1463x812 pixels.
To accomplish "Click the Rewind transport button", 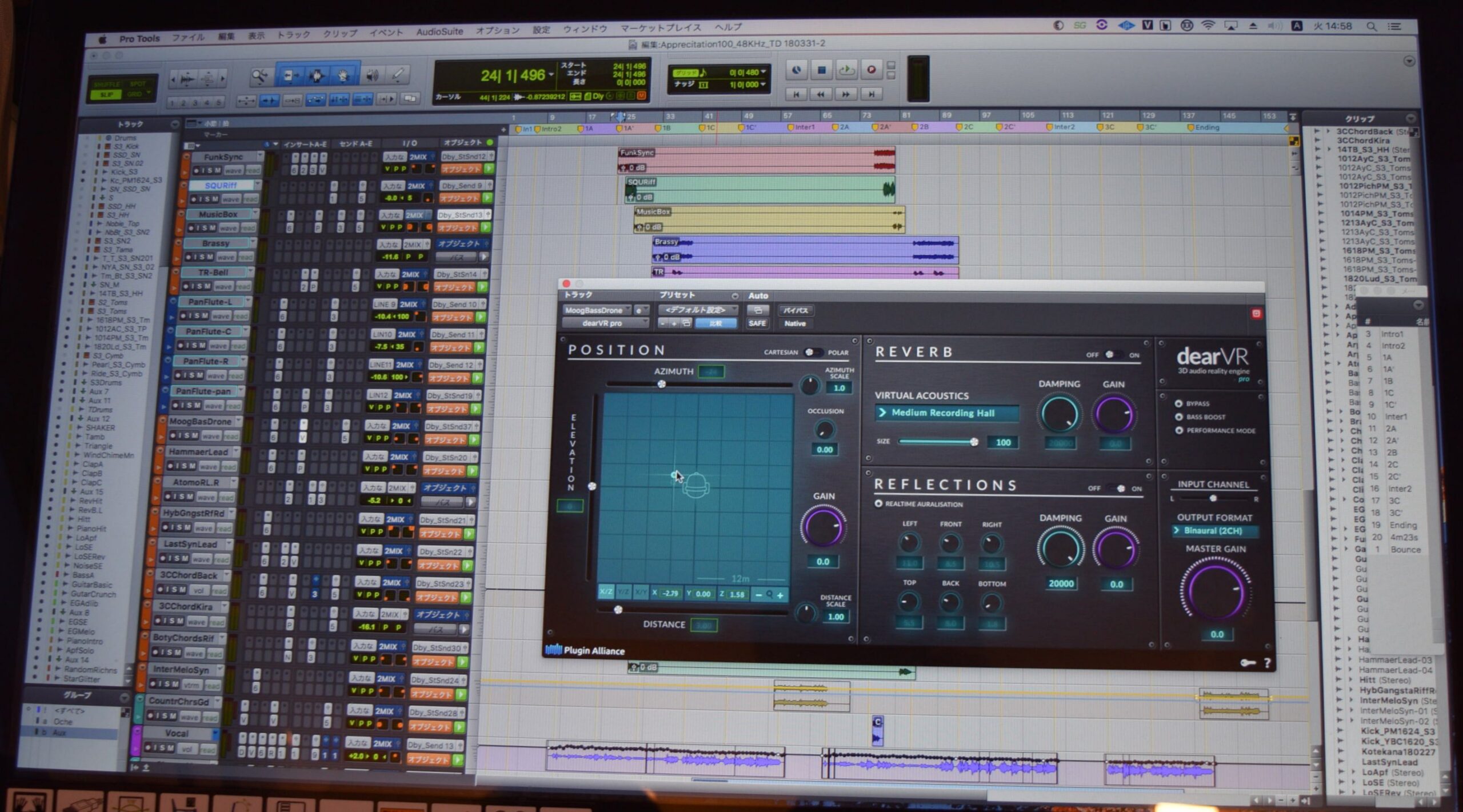I will (x=821, y=94).
